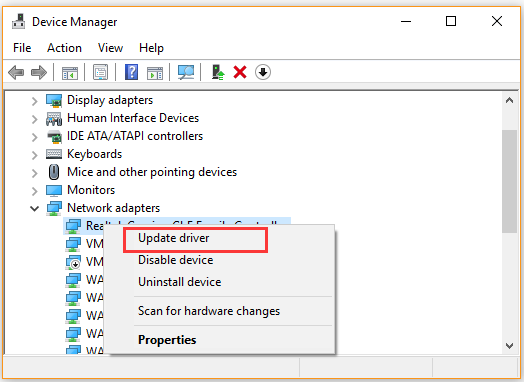This screenshot has width=524, height=382.
Task: Collapse the Network adapters node
Action: [34, 209]
